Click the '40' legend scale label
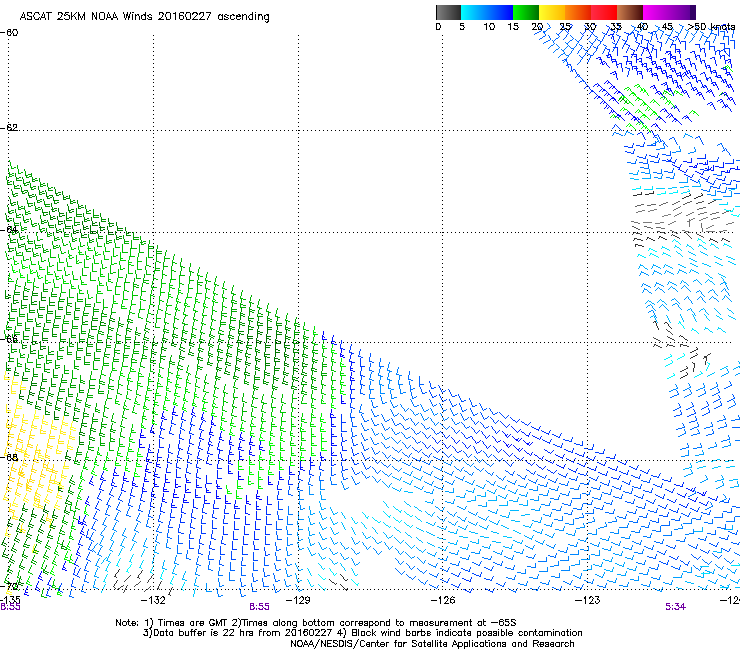The width and height of the screenshot is (740, 650). [642, 27]
